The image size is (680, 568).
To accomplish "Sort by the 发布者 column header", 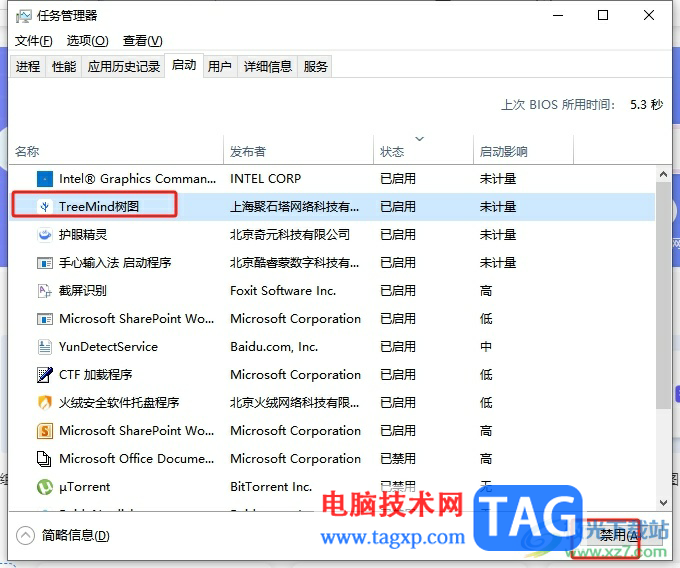I will pyautogui.click(x=298, y=150).
